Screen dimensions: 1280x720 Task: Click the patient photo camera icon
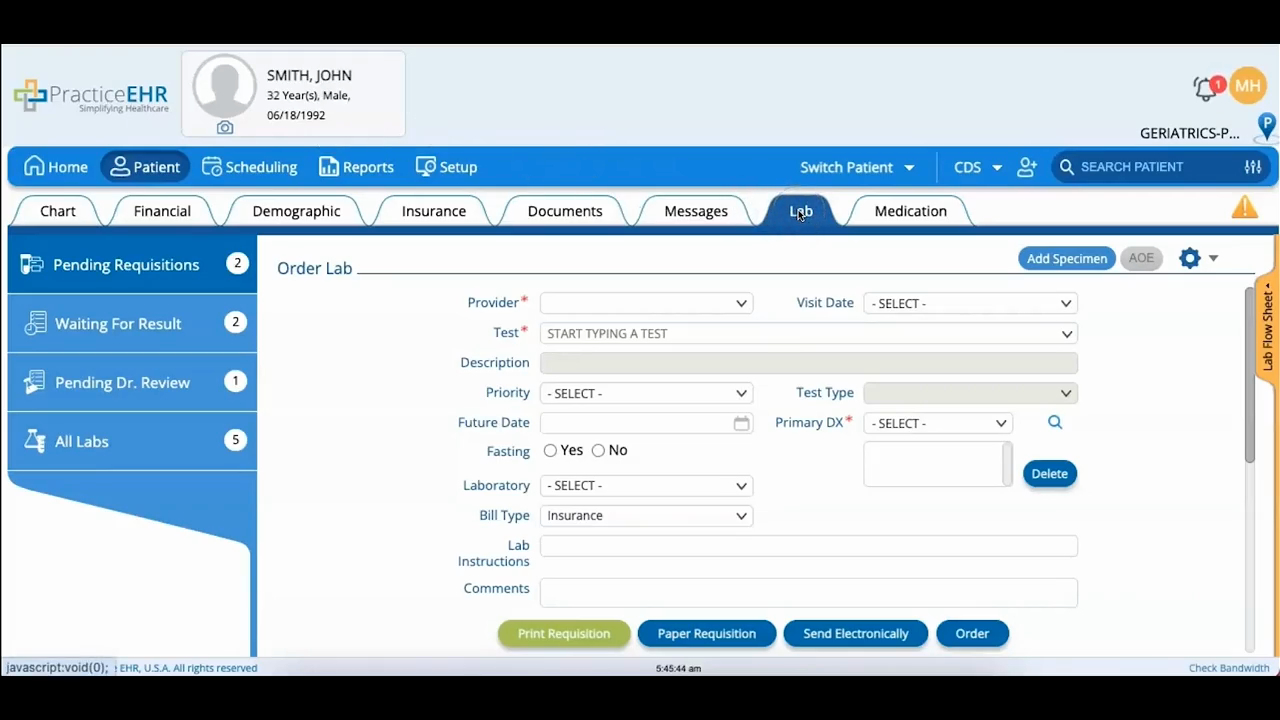click(x=225, y=128)
